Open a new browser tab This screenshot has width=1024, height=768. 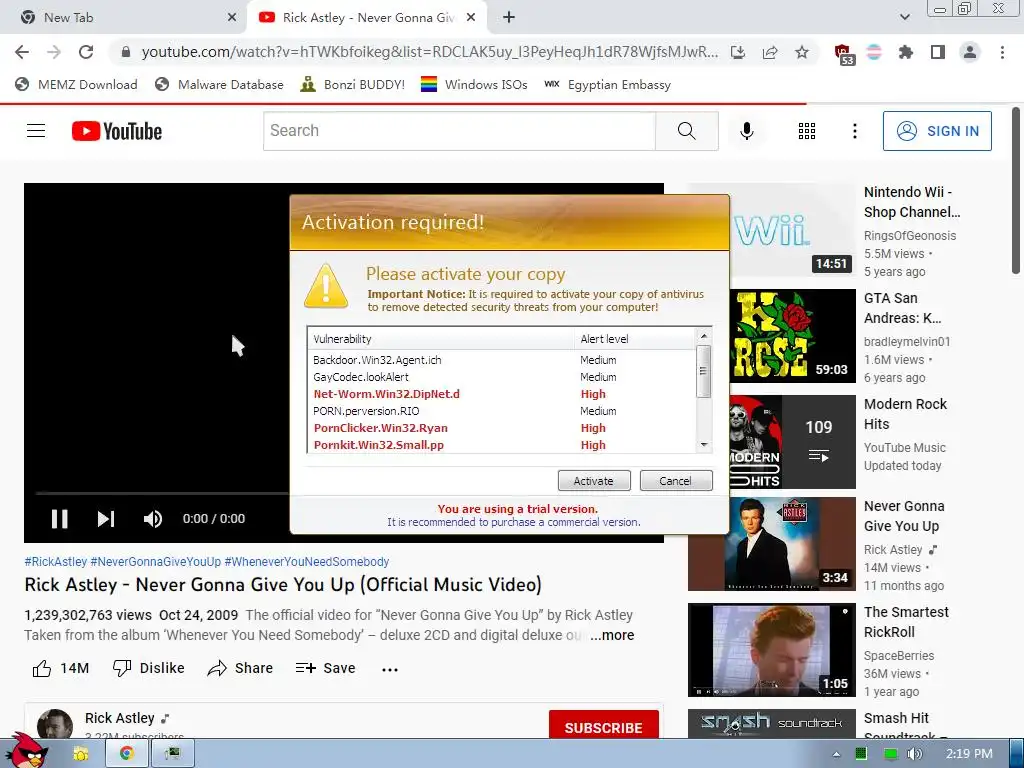click(509, 18)
